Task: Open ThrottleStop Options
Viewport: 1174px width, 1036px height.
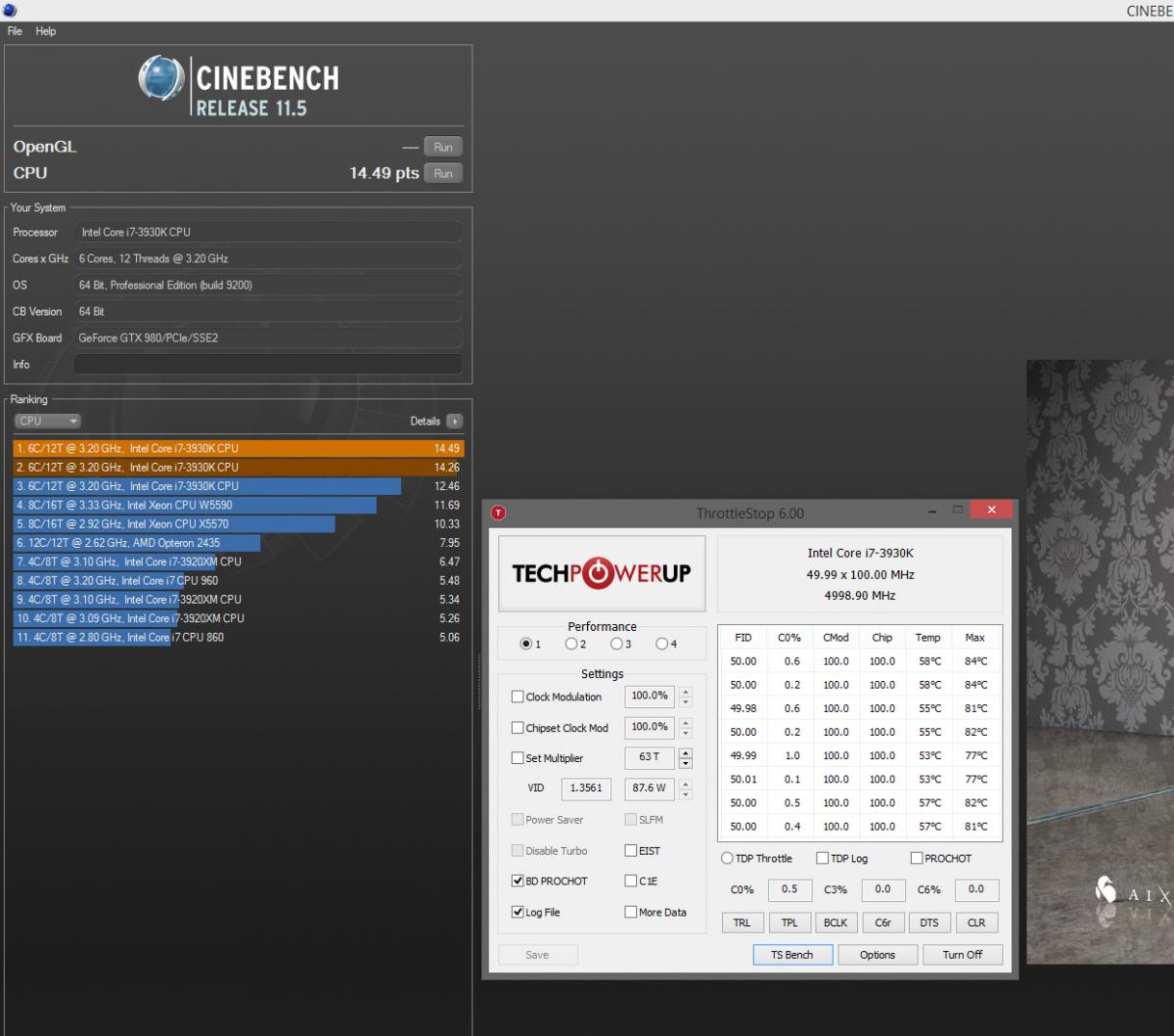Action: (878, 955)
